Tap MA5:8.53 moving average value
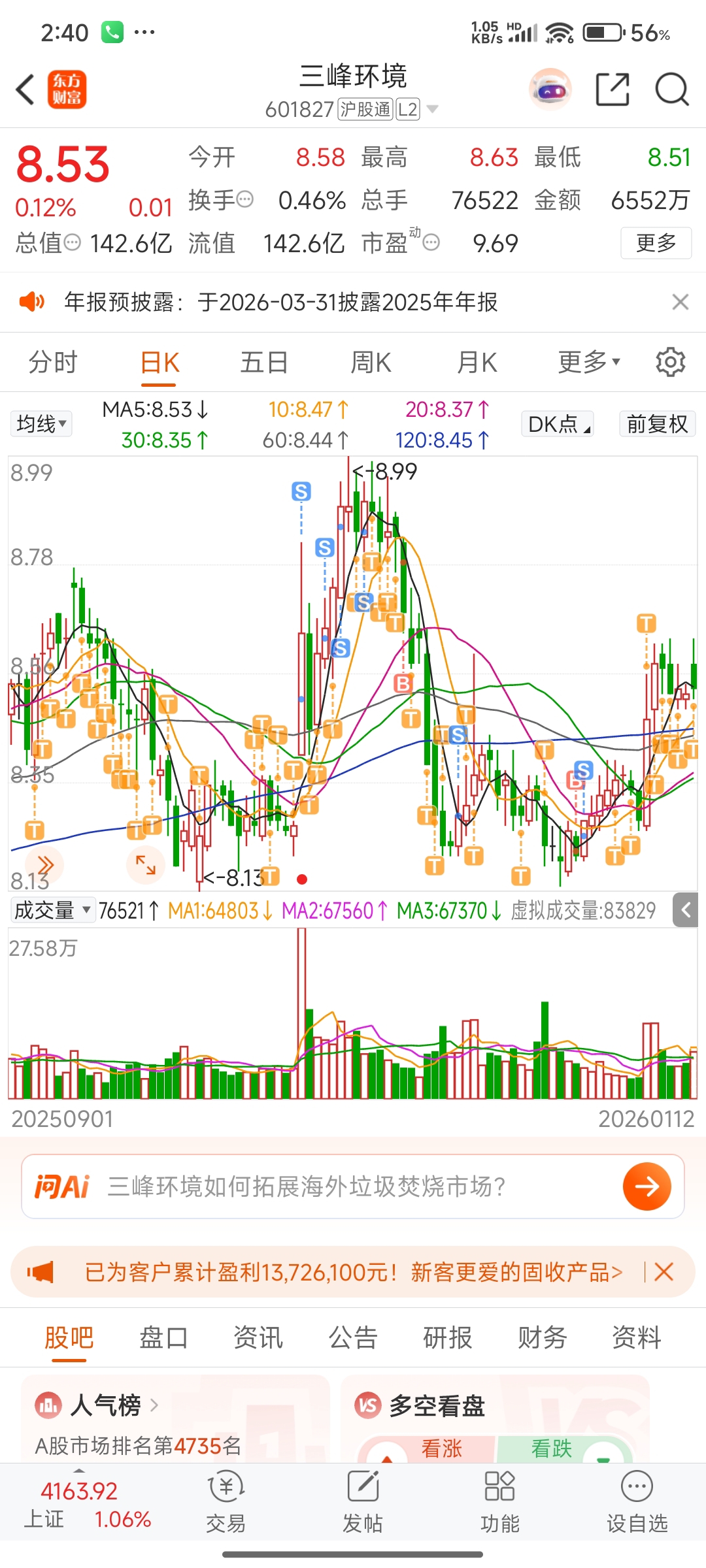The width and height of the screenshot is (706, 1568). click(x=156, y=410)
